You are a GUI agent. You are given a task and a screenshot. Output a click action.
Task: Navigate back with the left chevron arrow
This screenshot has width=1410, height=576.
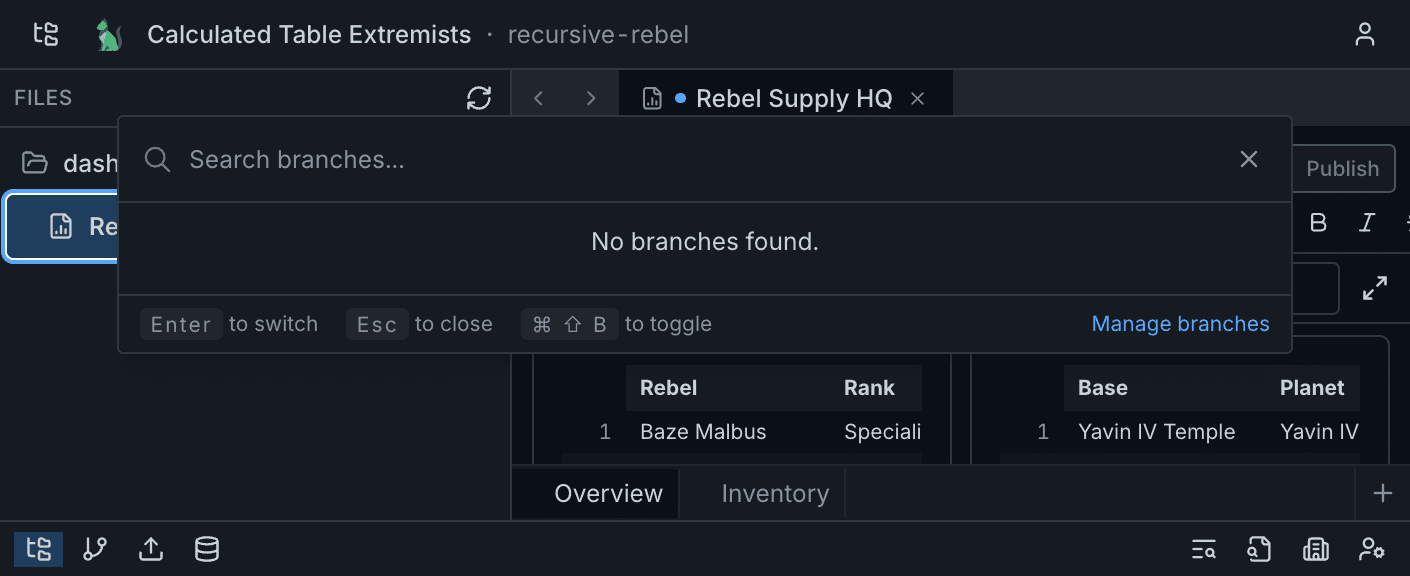click(x=538, y=97)
